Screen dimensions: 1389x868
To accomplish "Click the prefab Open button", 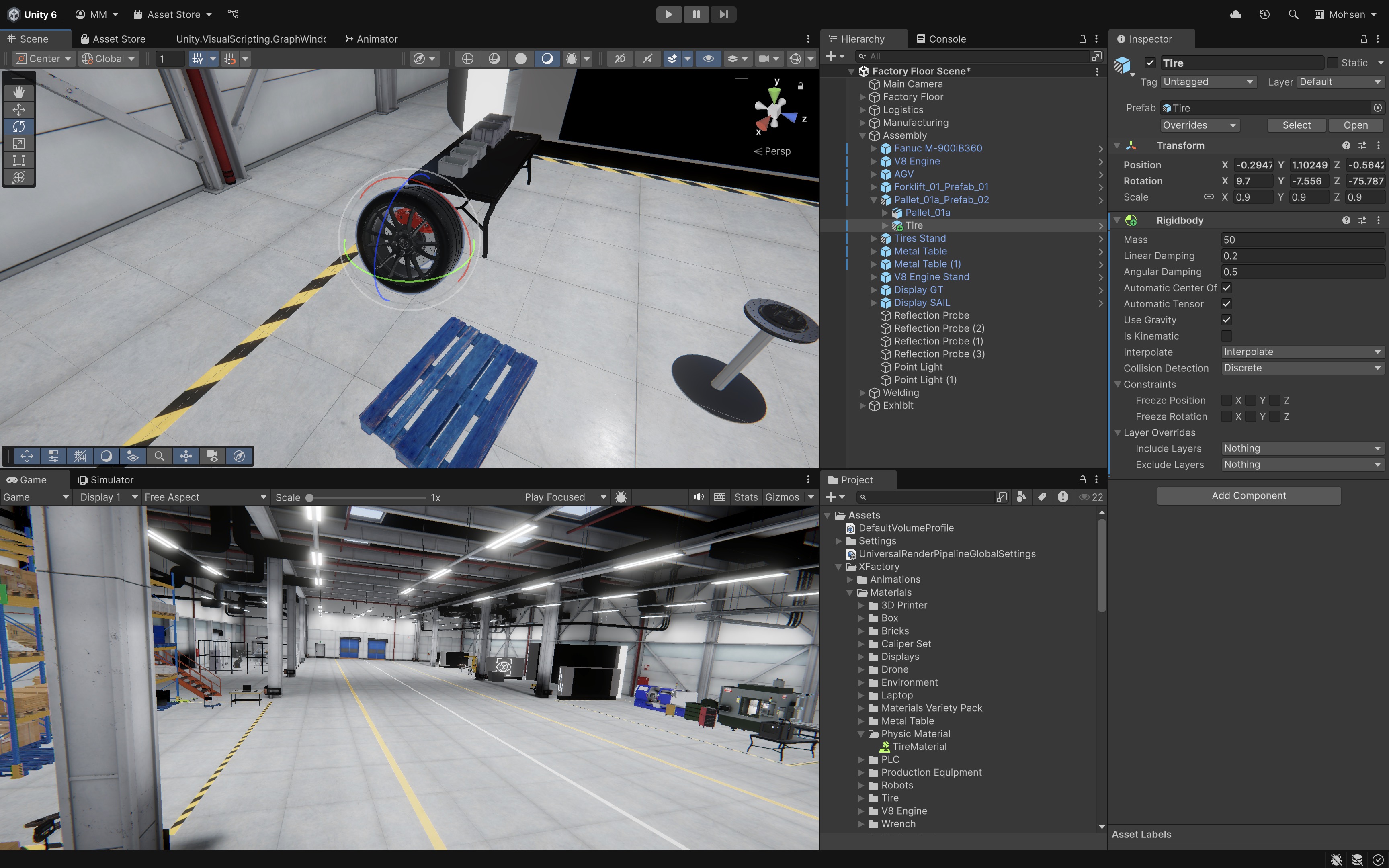I will coord(1355,125).
